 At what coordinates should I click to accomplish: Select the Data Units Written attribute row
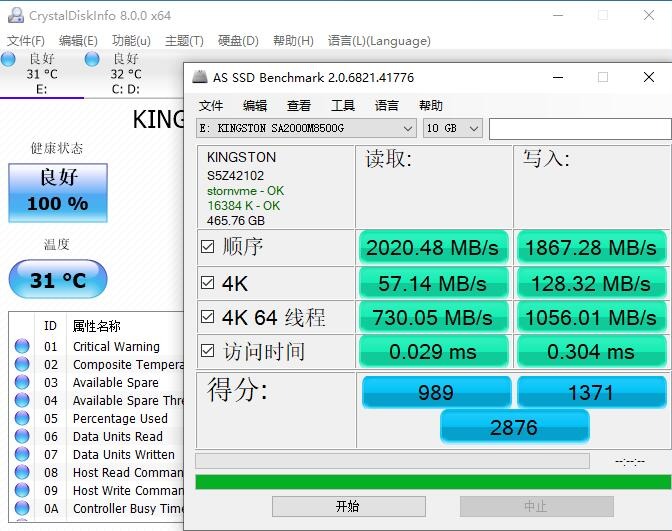96,454
